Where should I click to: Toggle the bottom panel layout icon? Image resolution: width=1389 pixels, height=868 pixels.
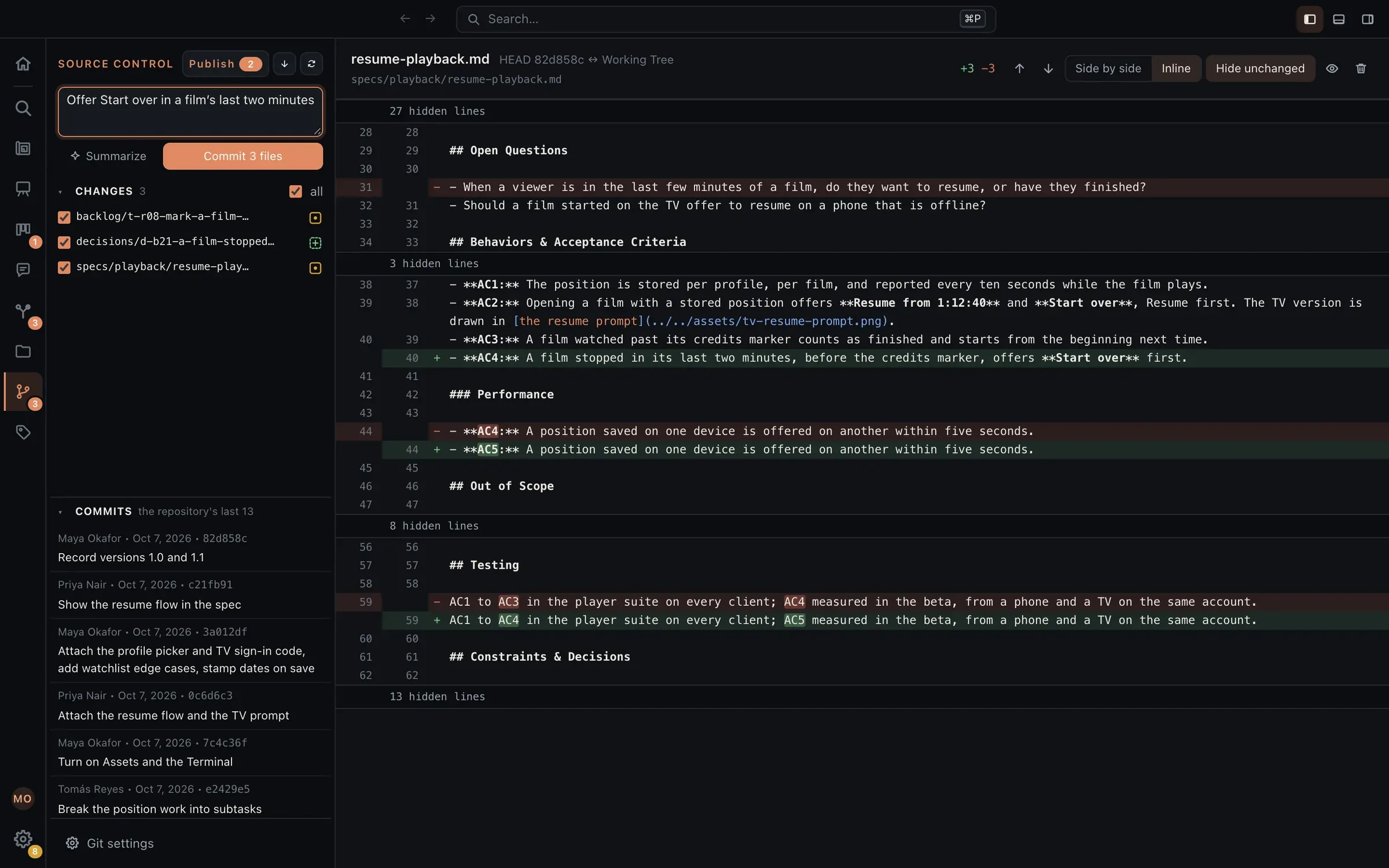point(1339,19)
